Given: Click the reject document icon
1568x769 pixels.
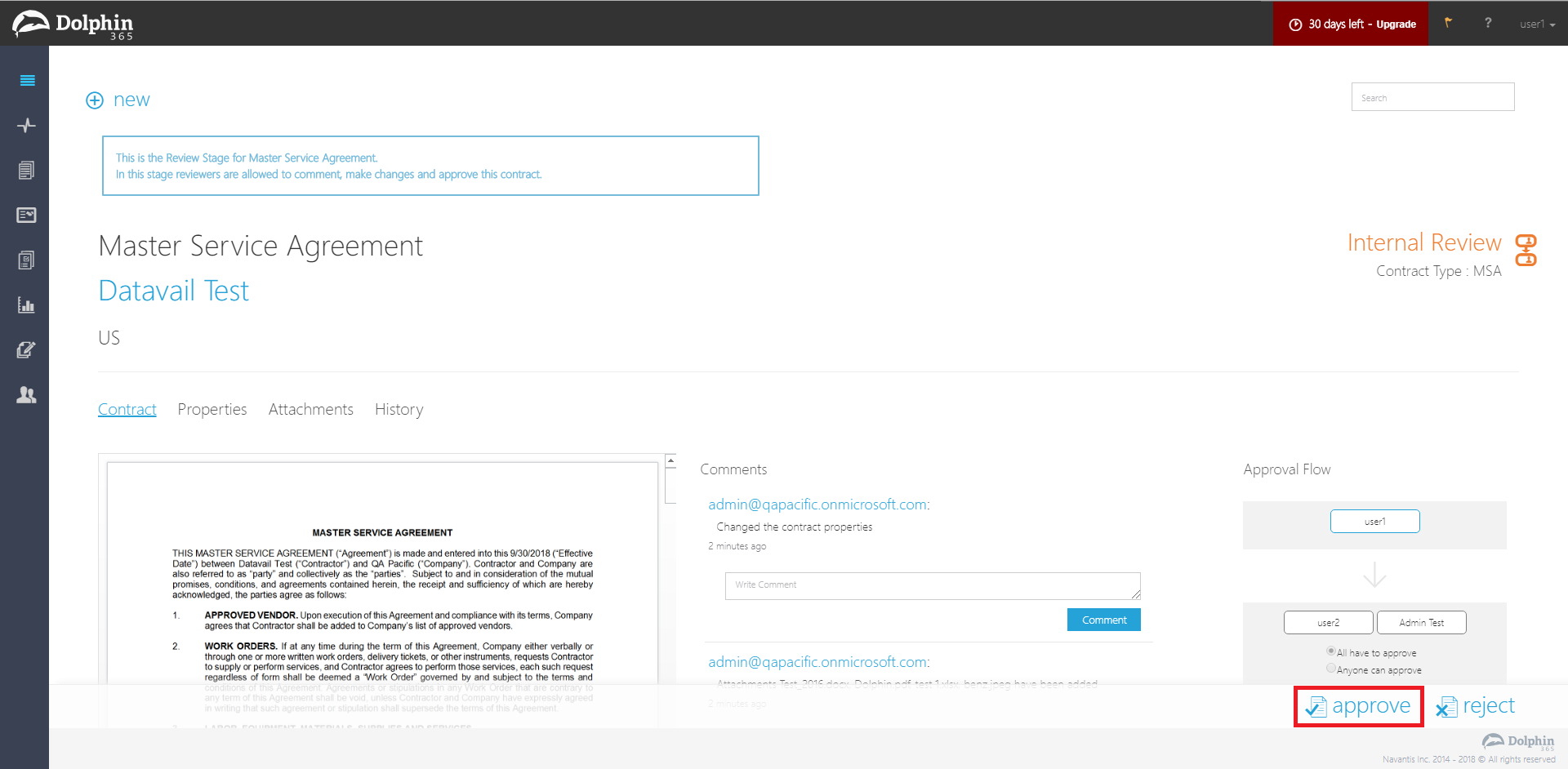Looking at the screenshot, I should pyautogui.click(x=1446, y=707).
